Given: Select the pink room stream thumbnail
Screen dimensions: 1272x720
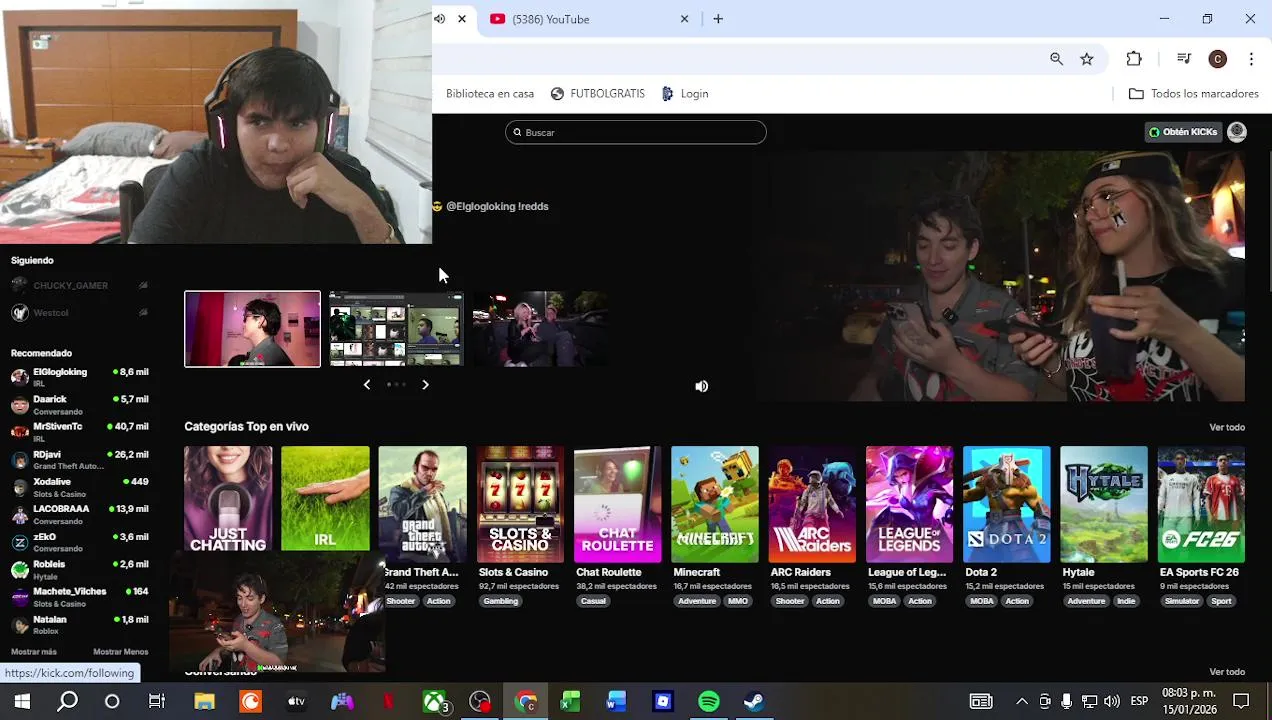Looking at the screenshot, I should [252, 329].
